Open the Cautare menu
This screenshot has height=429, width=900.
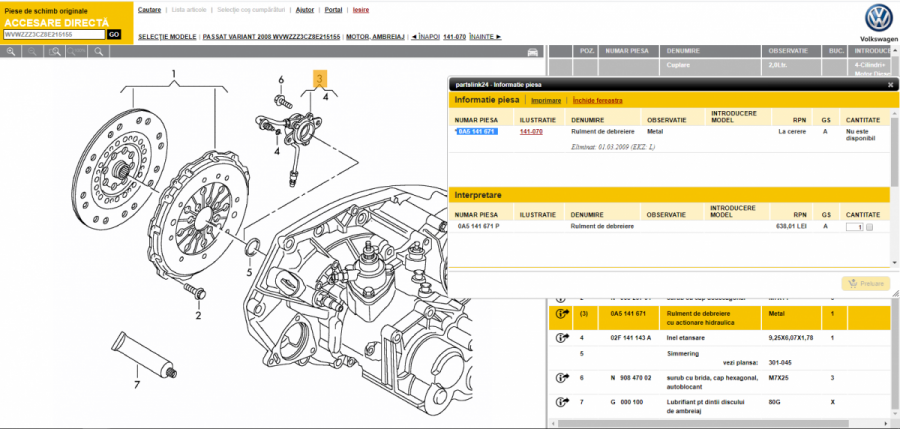[x=149, y=9]
